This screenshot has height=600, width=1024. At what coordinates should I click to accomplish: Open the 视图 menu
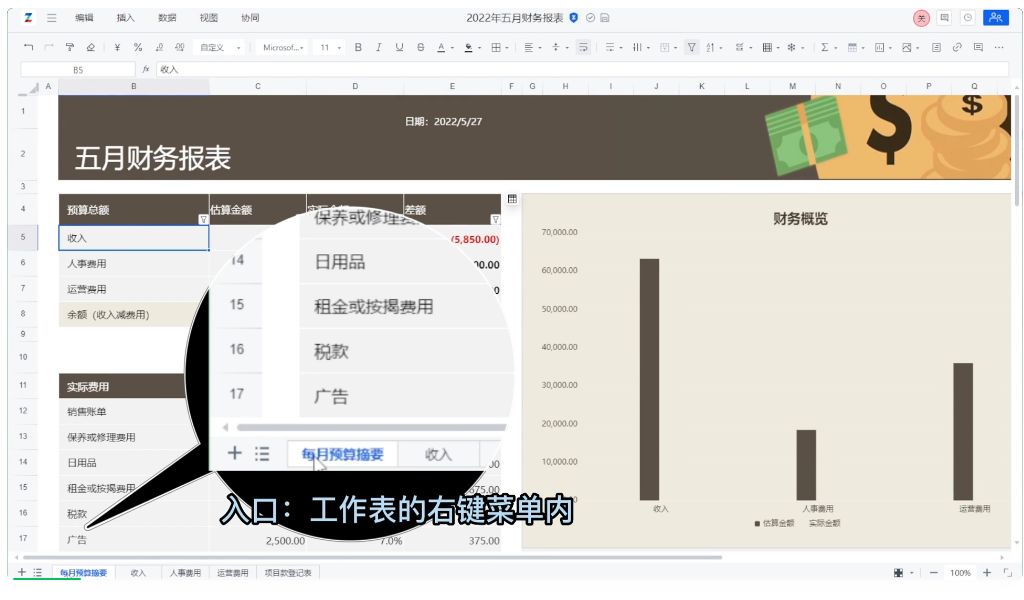(x=209, y=18)
